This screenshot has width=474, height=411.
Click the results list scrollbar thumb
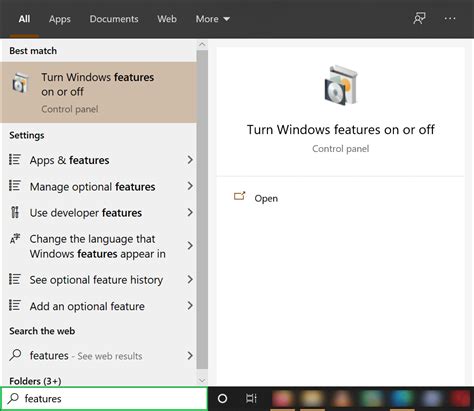pos(202,209)
